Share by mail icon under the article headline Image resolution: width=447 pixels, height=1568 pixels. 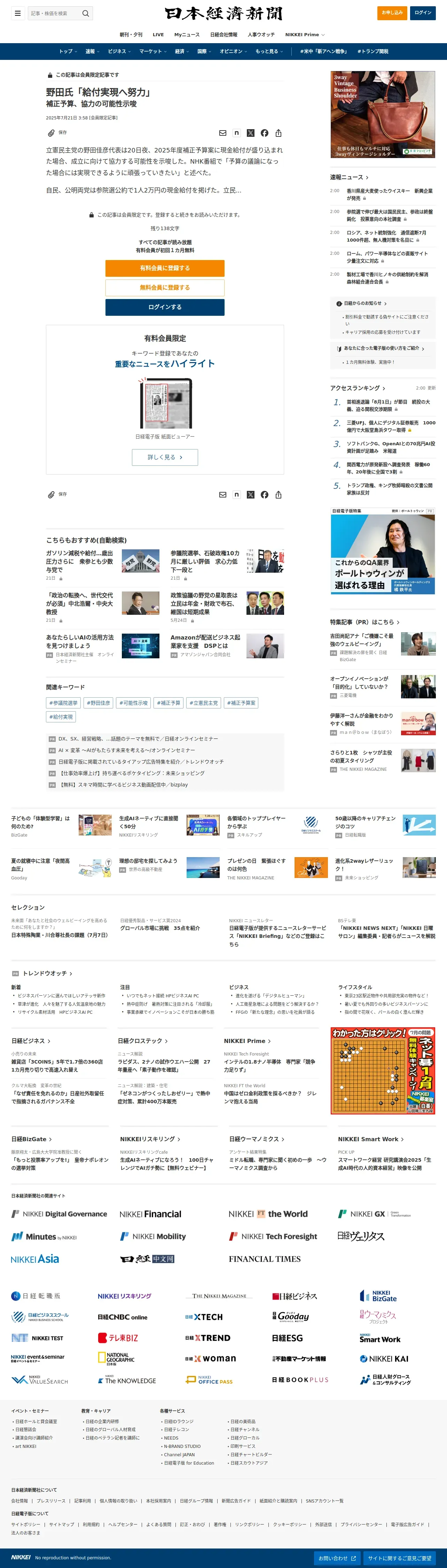pyautogui.click(x=223, y=133)
